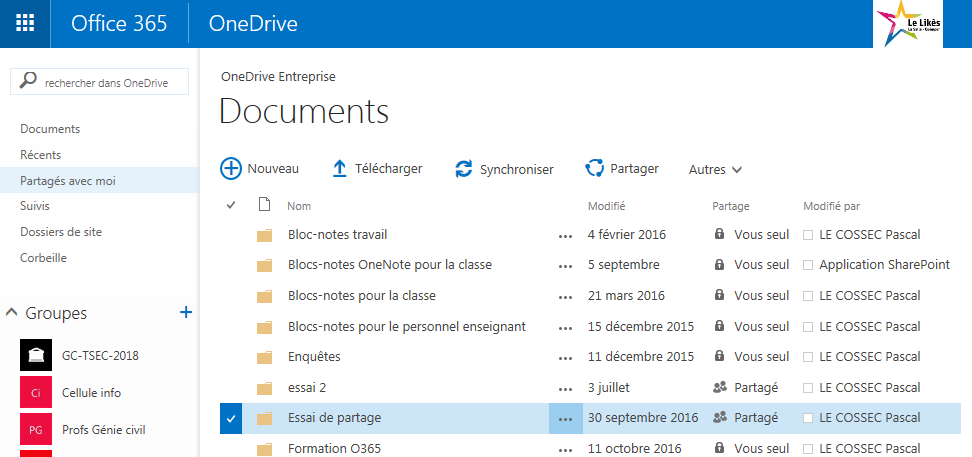Click the file type column icon
Screen dimensions: 972x457
click(265, 205)
